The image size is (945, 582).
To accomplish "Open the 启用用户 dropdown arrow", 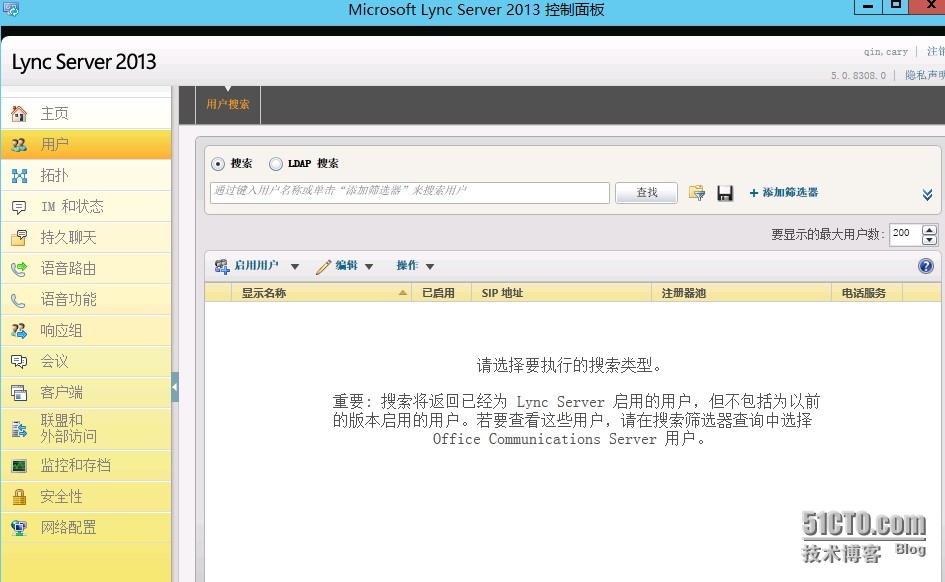I will click(x=295, y=266).
